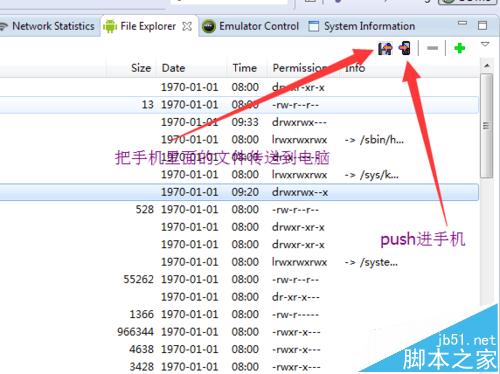Select the File Explorer tab
The image size is (500, 374).
coord(148,26)
